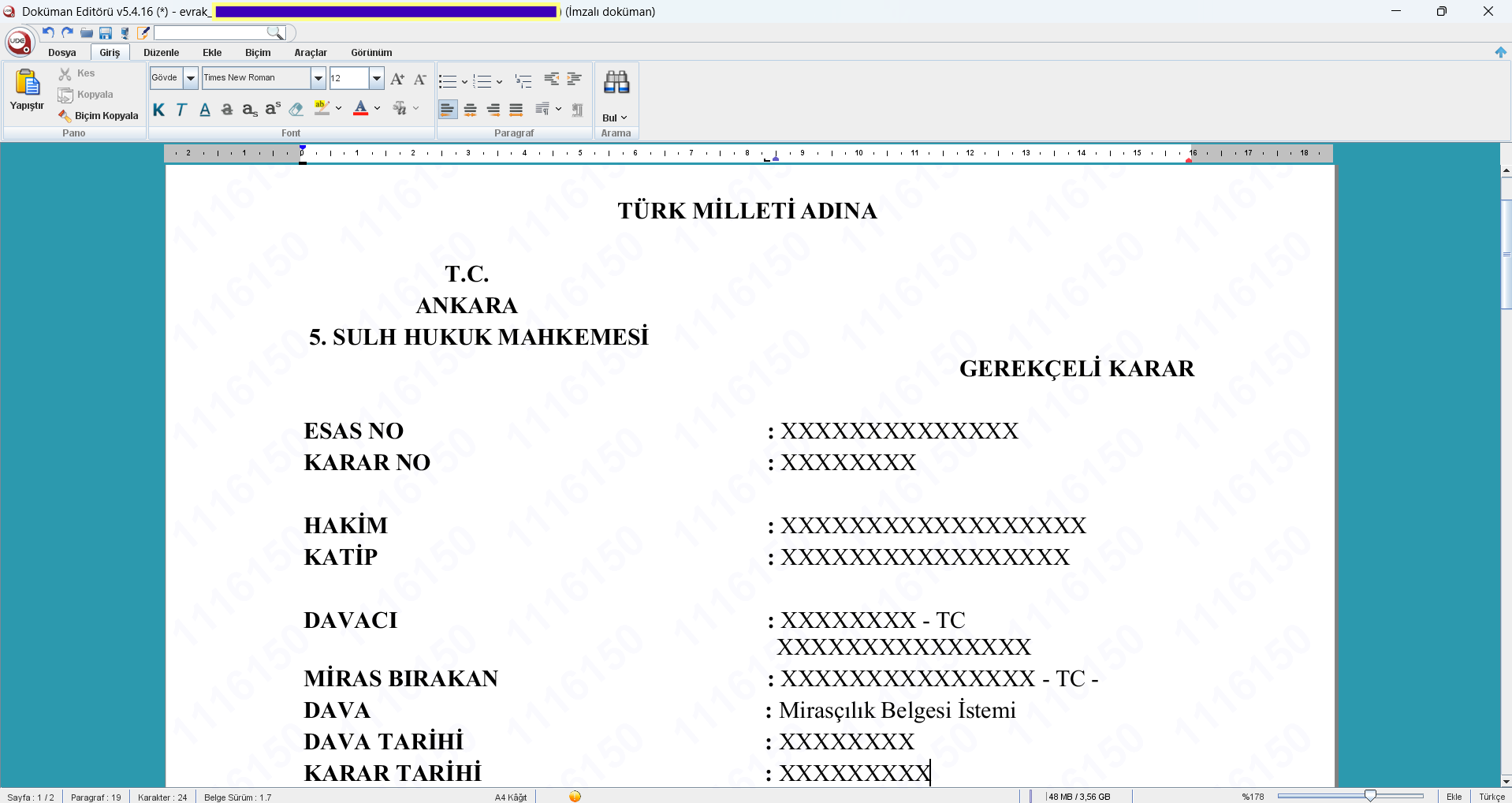Image resolution: width=1512 pixels, height=803 pixels.
Task: Expand the bullet list options arrow
Action: click(464, 82)
